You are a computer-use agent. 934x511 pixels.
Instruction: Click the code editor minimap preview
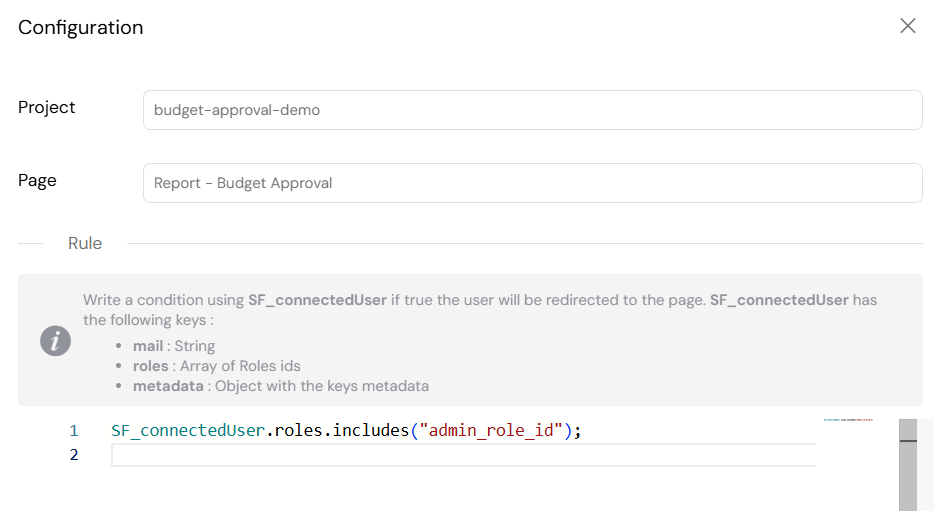click(x=848, y=420)
